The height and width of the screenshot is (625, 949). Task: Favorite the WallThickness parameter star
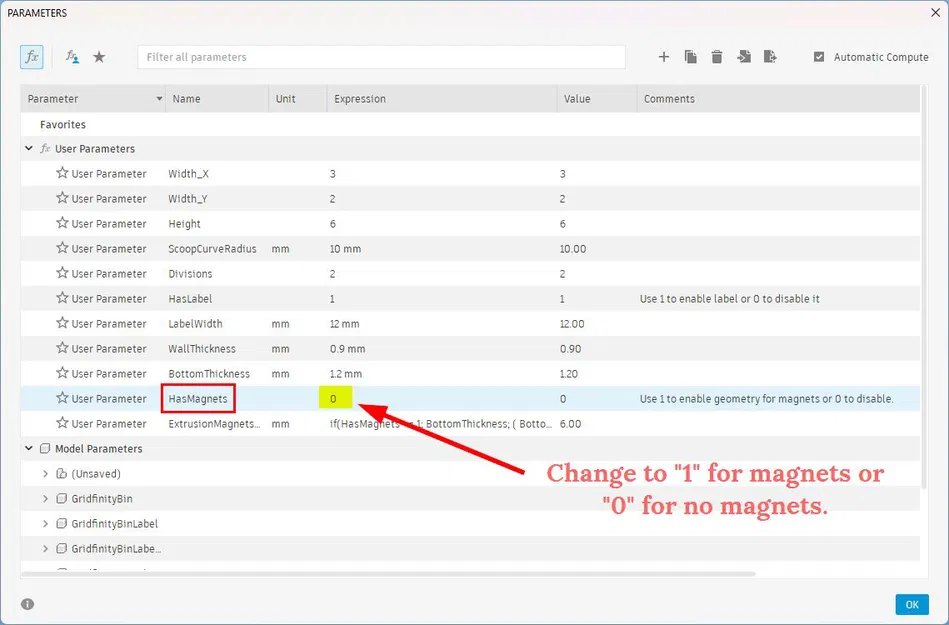[62, 348]
